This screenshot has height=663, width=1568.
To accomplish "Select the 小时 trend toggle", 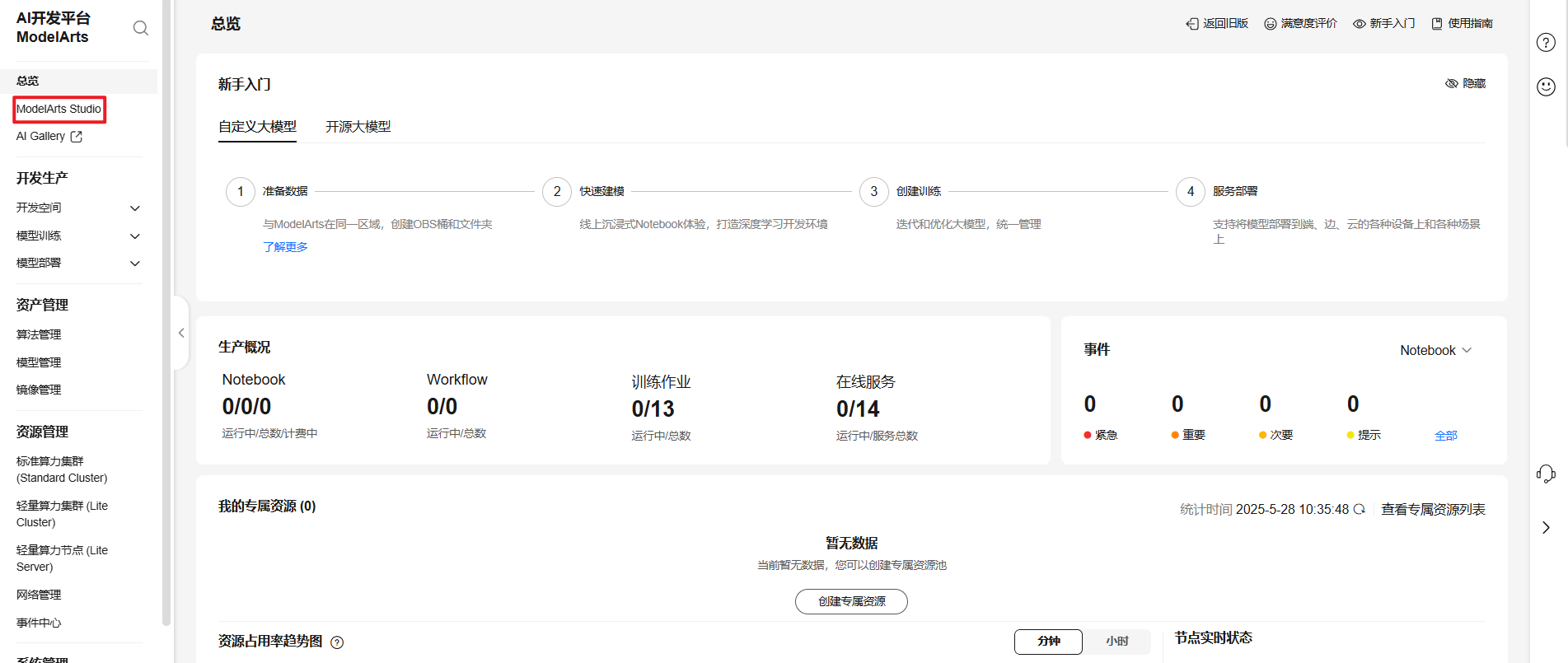I will pos(1117,641).
